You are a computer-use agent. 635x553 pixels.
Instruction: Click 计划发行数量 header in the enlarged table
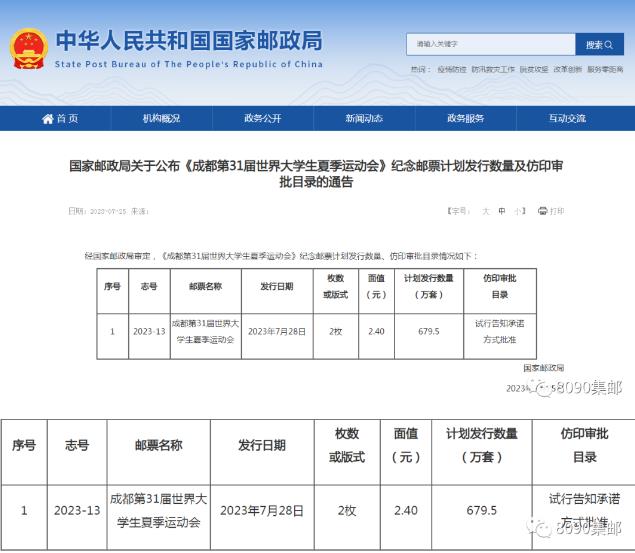pos(482,445)
